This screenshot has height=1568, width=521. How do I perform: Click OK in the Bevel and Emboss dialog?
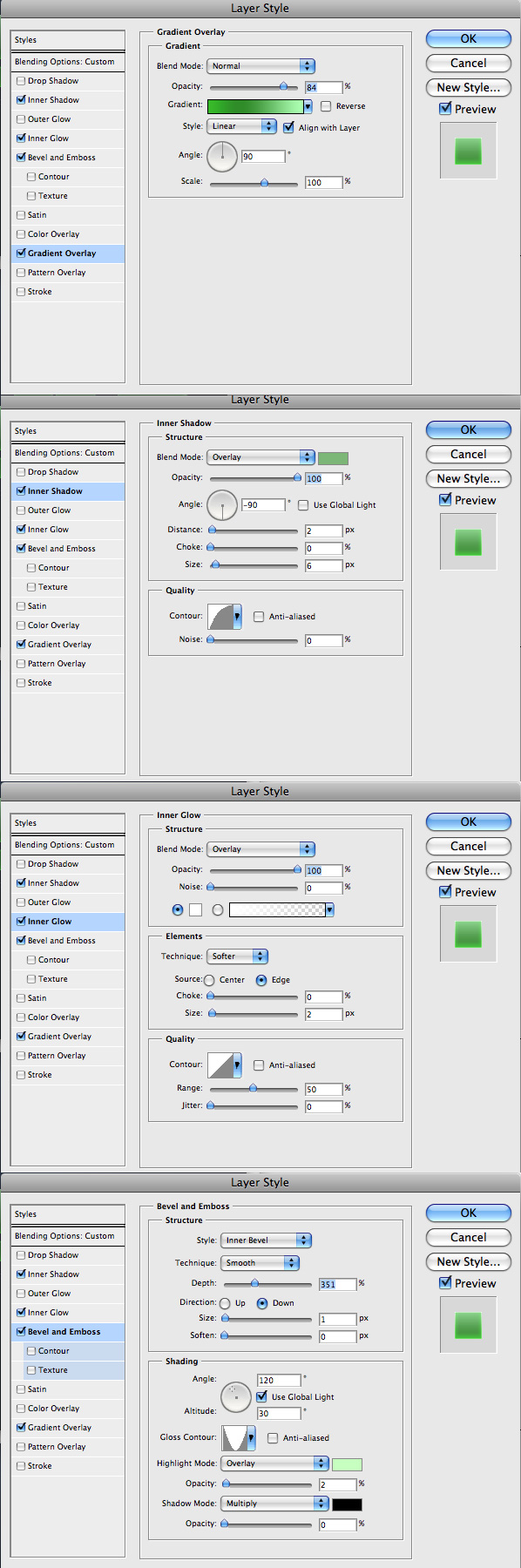tap(469, 1213)
